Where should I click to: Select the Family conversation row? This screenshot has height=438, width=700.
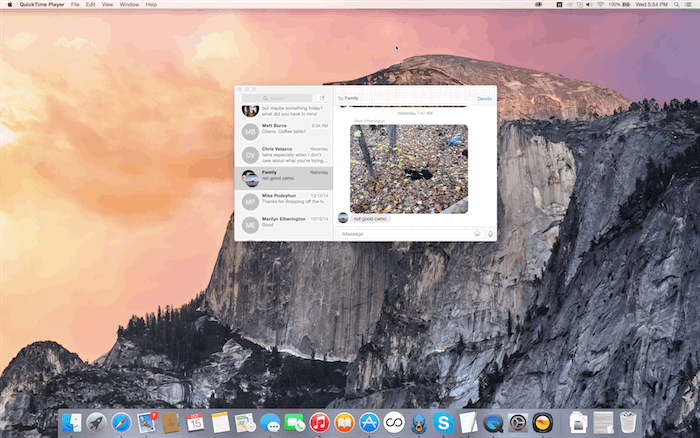pos(284,178)
